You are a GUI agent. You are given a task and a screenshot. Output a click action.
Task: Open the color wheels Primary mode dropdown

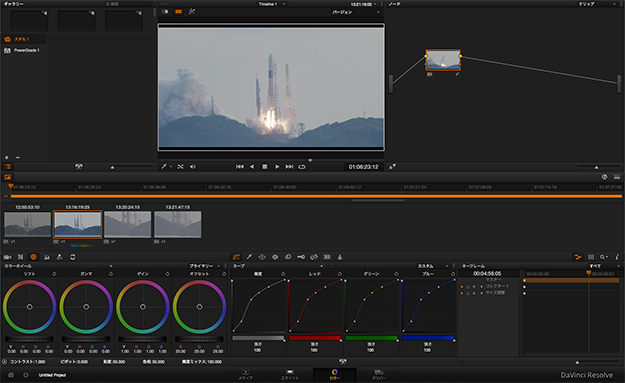pos(204,266)
